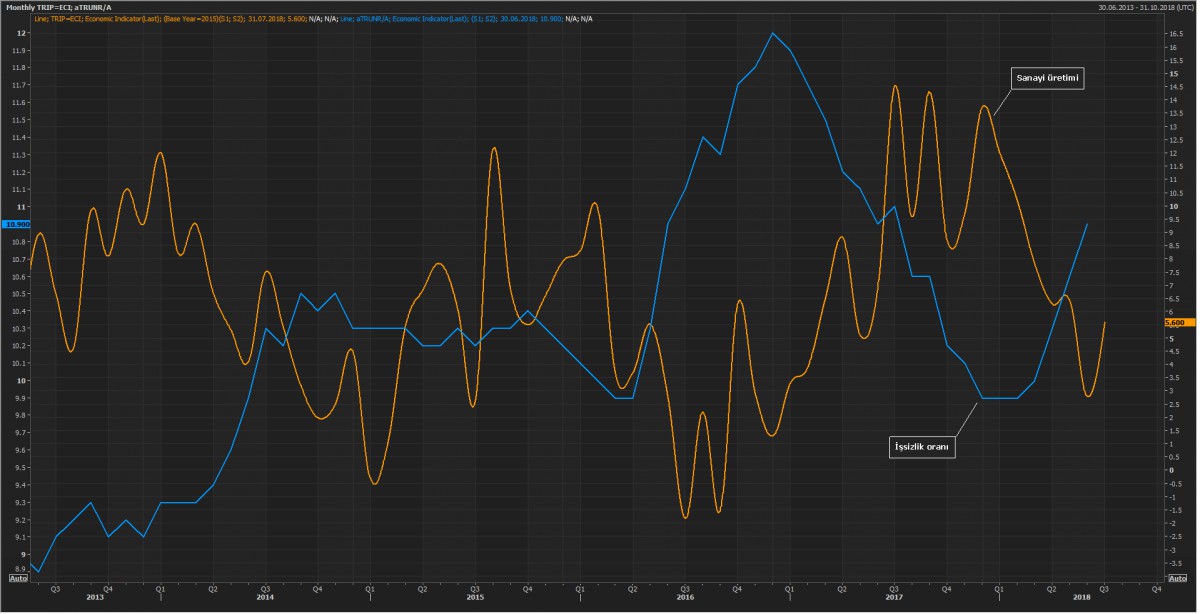The width and height of the screenshot is (1200, 614).
Task: Click the blue 10.900 last-value tag
Action: tap(17, 225)
